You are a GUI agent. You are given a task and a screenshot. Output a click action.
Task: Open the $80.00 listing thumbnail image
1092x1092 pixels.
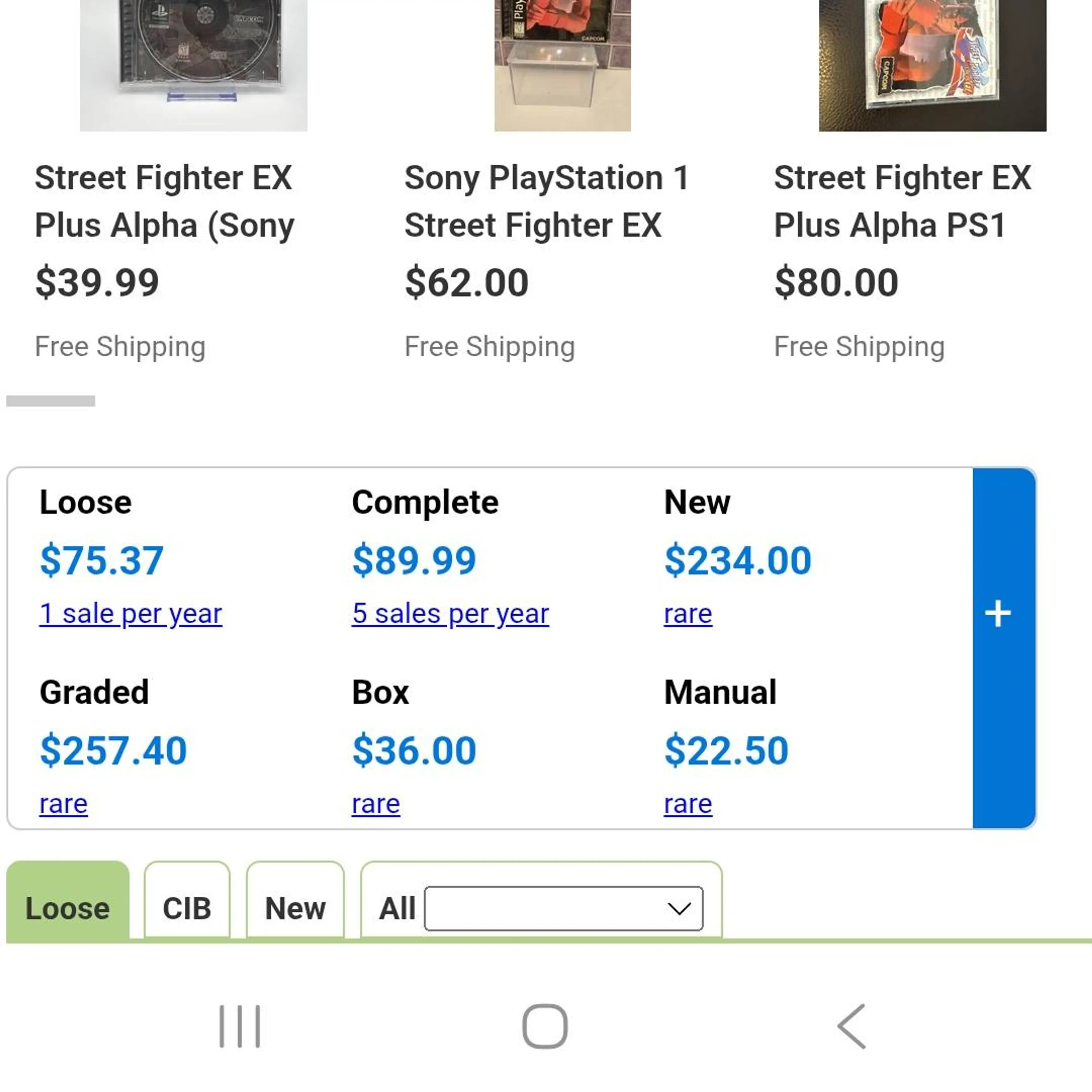click(933, 66)
